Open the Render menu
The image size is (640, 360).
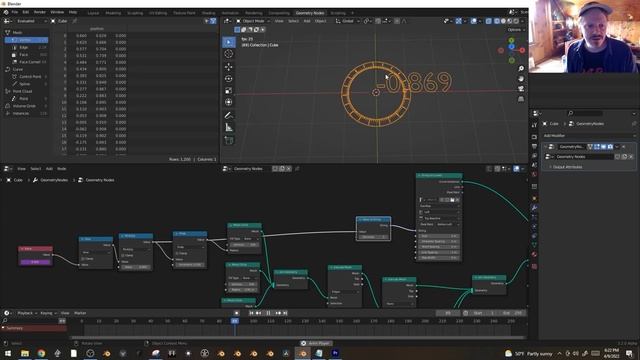(40, 12)
